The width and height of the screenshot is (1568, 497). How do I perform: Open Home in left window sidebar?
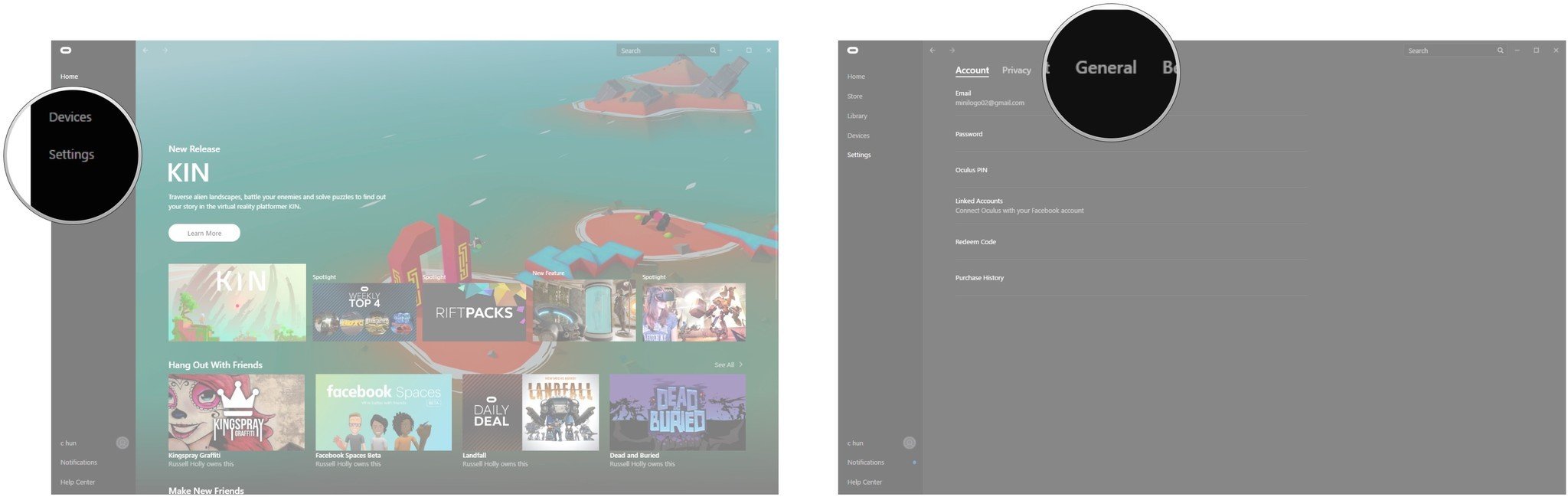[x=69, y=77]
